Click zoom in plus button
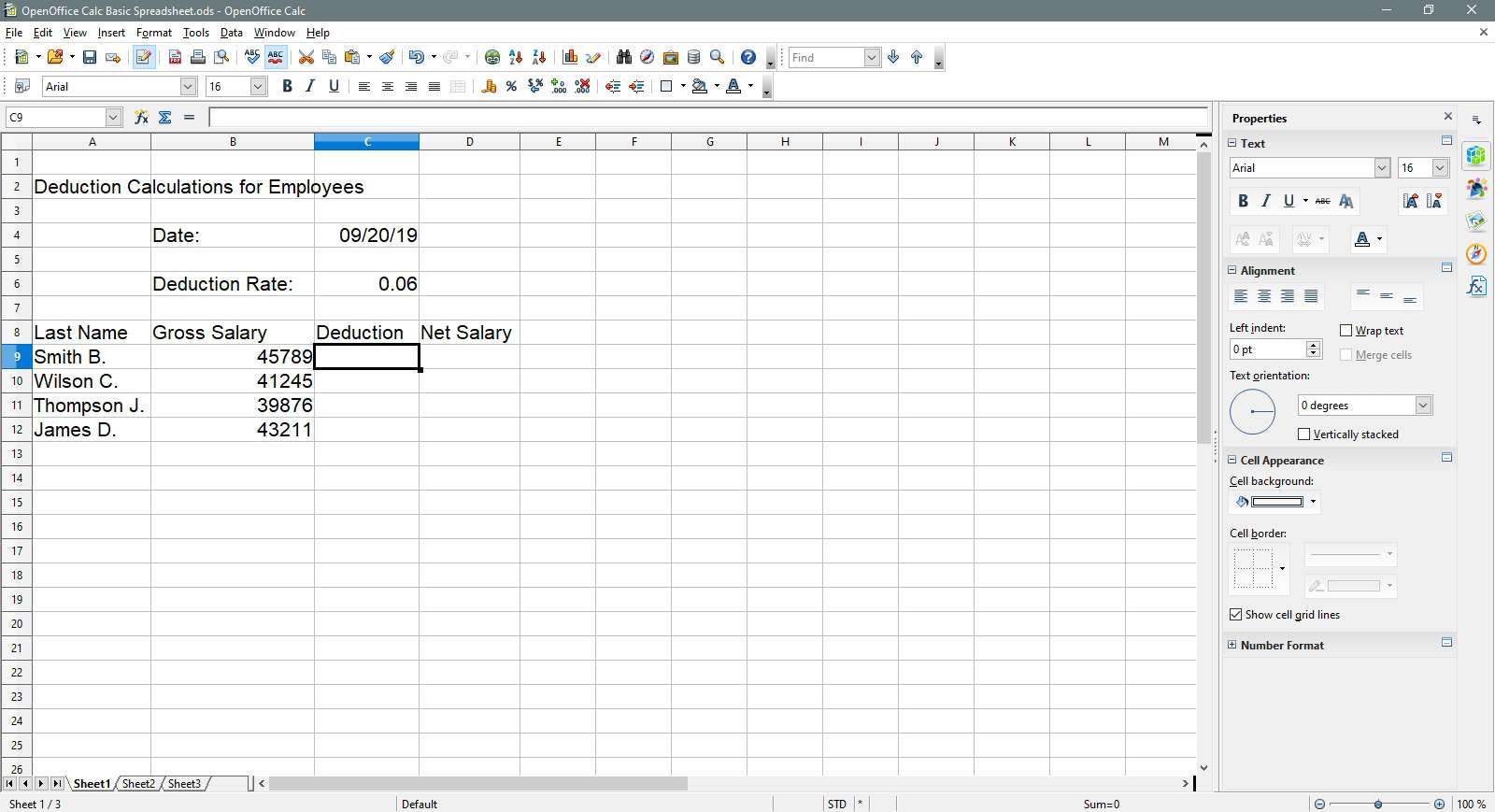The width and height of the screenshot is (1495, 812). pos(1439,804)
